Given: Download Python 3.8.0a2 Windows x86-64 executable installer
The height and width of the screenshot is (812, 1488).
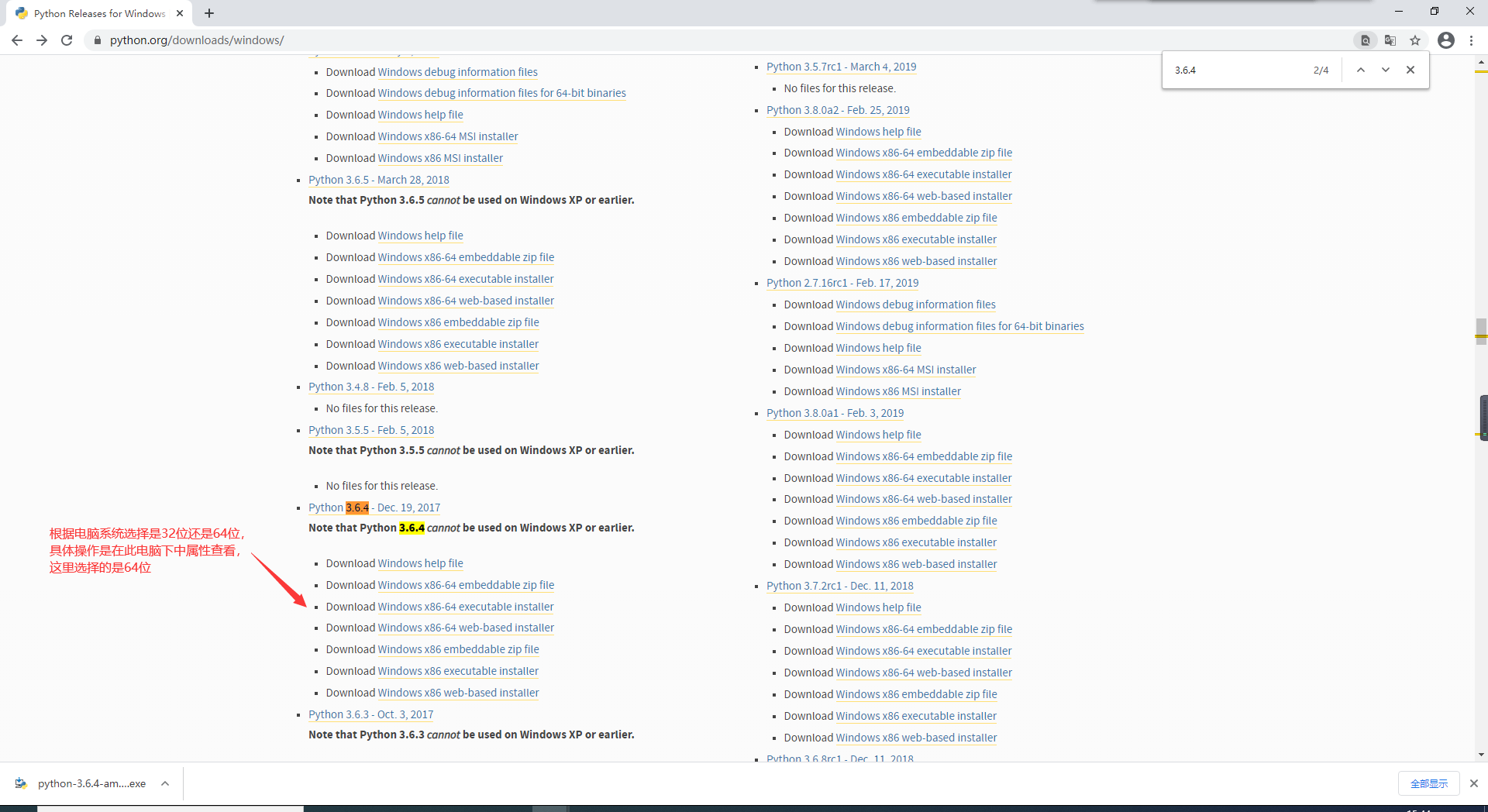Looking at the screenshot, I should (x=924, y=174).
